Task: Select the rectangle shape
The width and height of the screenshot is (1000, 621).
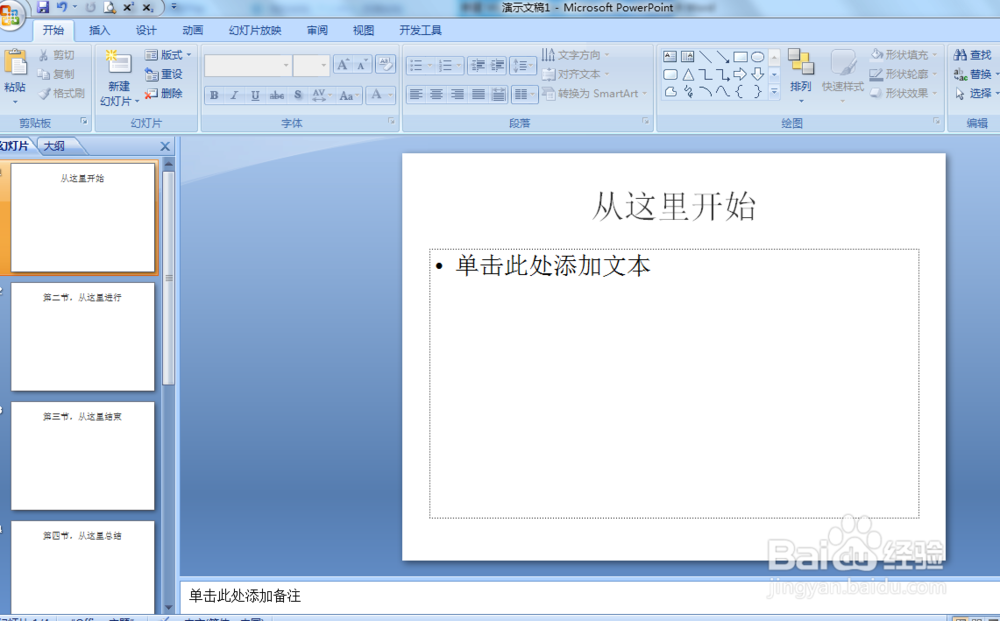Action: point(740,56)
